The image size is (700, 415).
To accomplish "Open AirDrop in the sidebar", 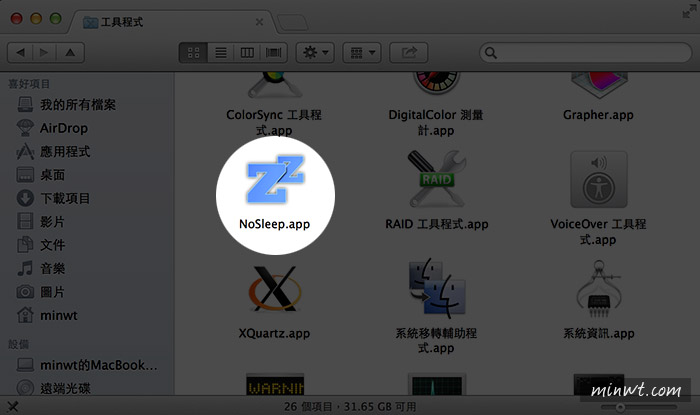I will pyautogui.click(x=52, y=128).
